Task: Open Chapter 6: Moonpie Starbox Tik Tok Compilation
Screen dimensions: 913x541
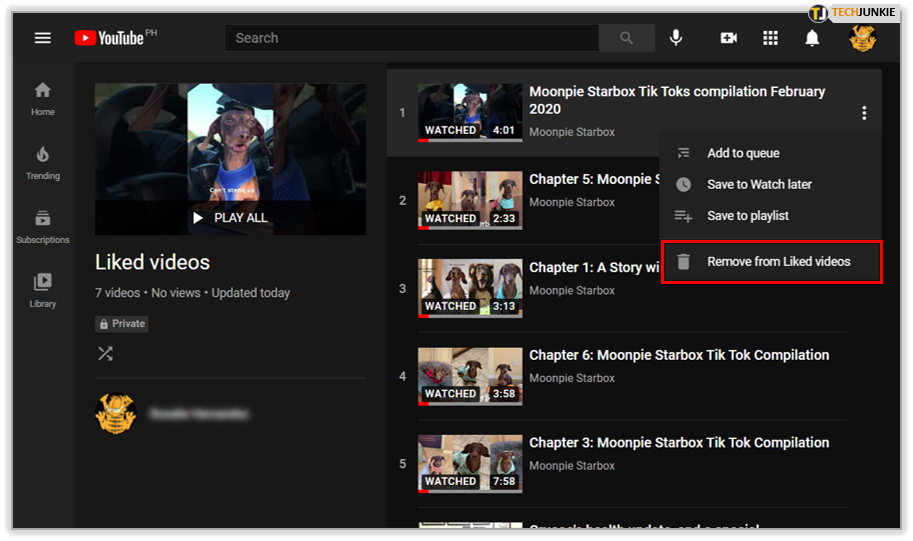Action: (679, 355)
